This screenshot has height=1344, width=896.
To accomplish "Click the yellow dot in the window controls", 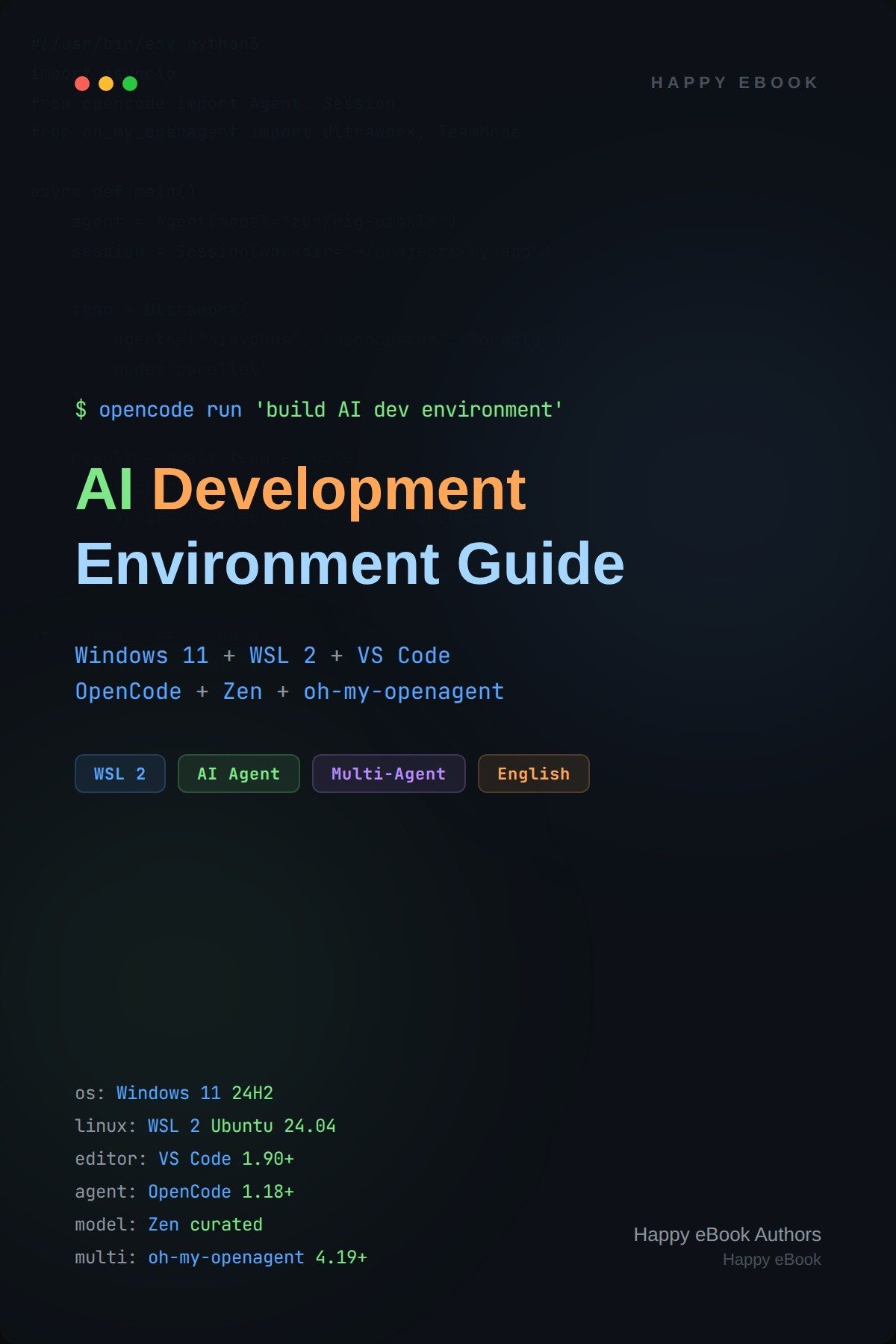I will (106, 84).
